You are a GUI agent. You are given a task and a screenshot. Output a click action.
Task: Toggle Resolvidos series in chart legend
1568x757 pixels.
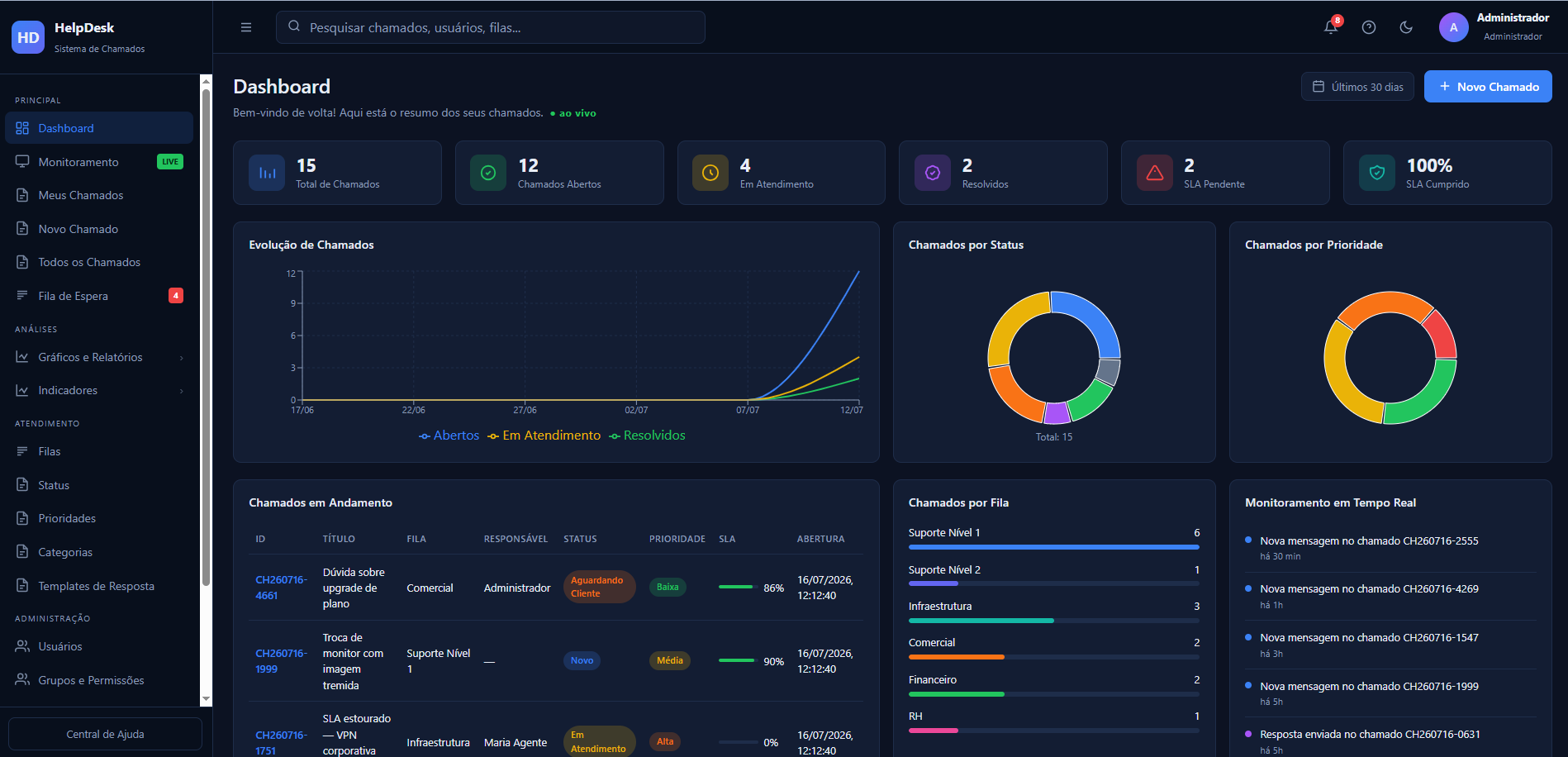[647, 436]
